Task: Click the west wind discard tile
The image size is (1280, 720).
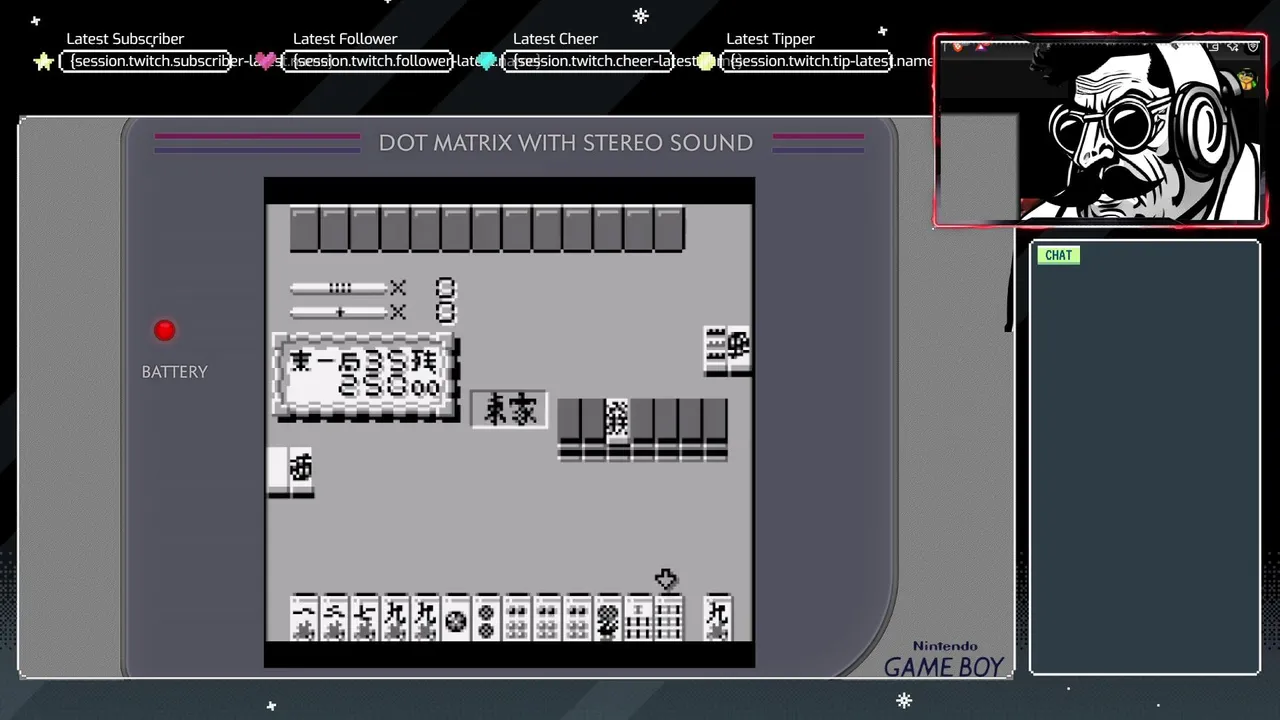Action: click(301, 472)
